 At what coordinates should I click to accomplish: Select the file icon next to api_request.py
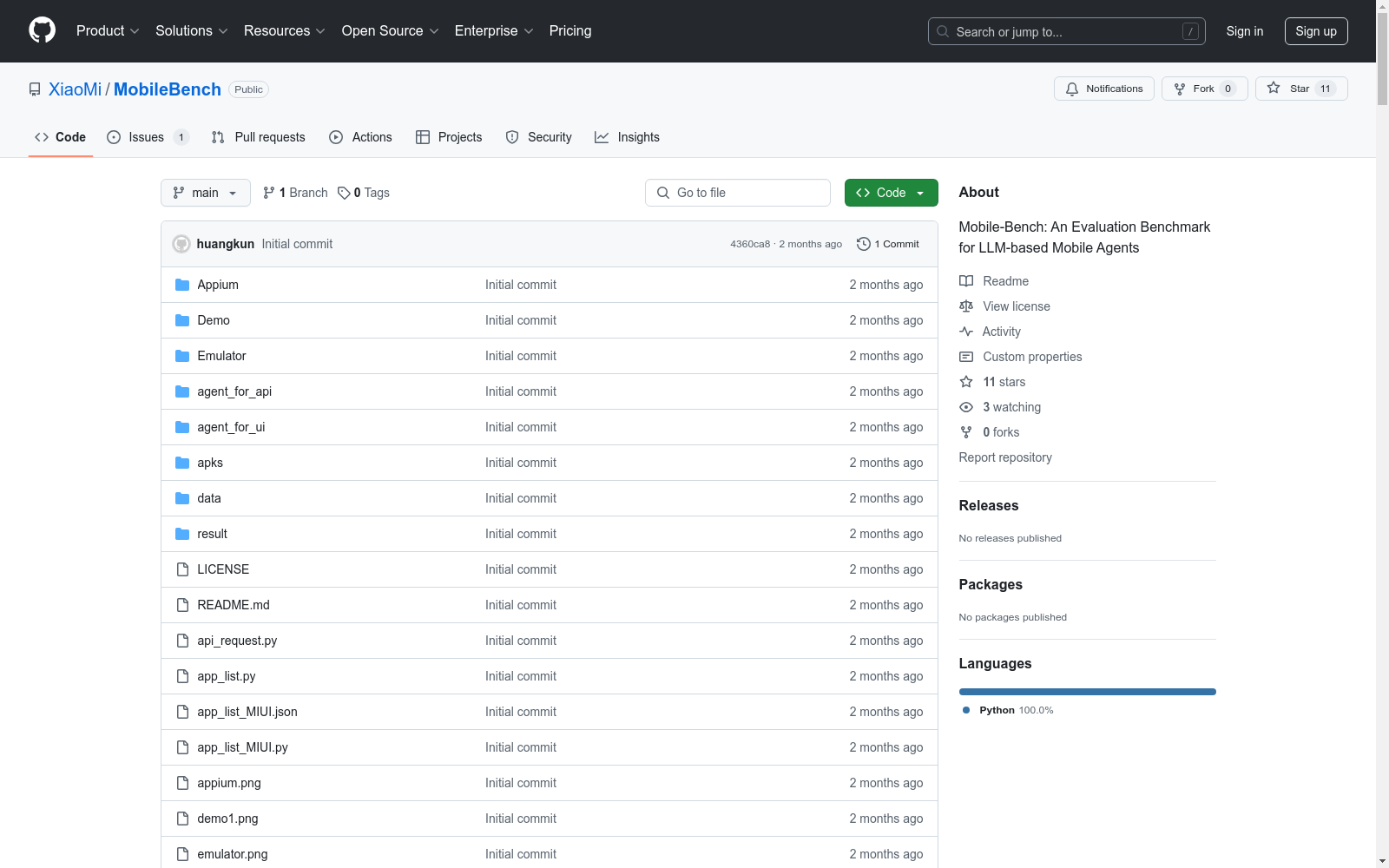pos(182,641)
